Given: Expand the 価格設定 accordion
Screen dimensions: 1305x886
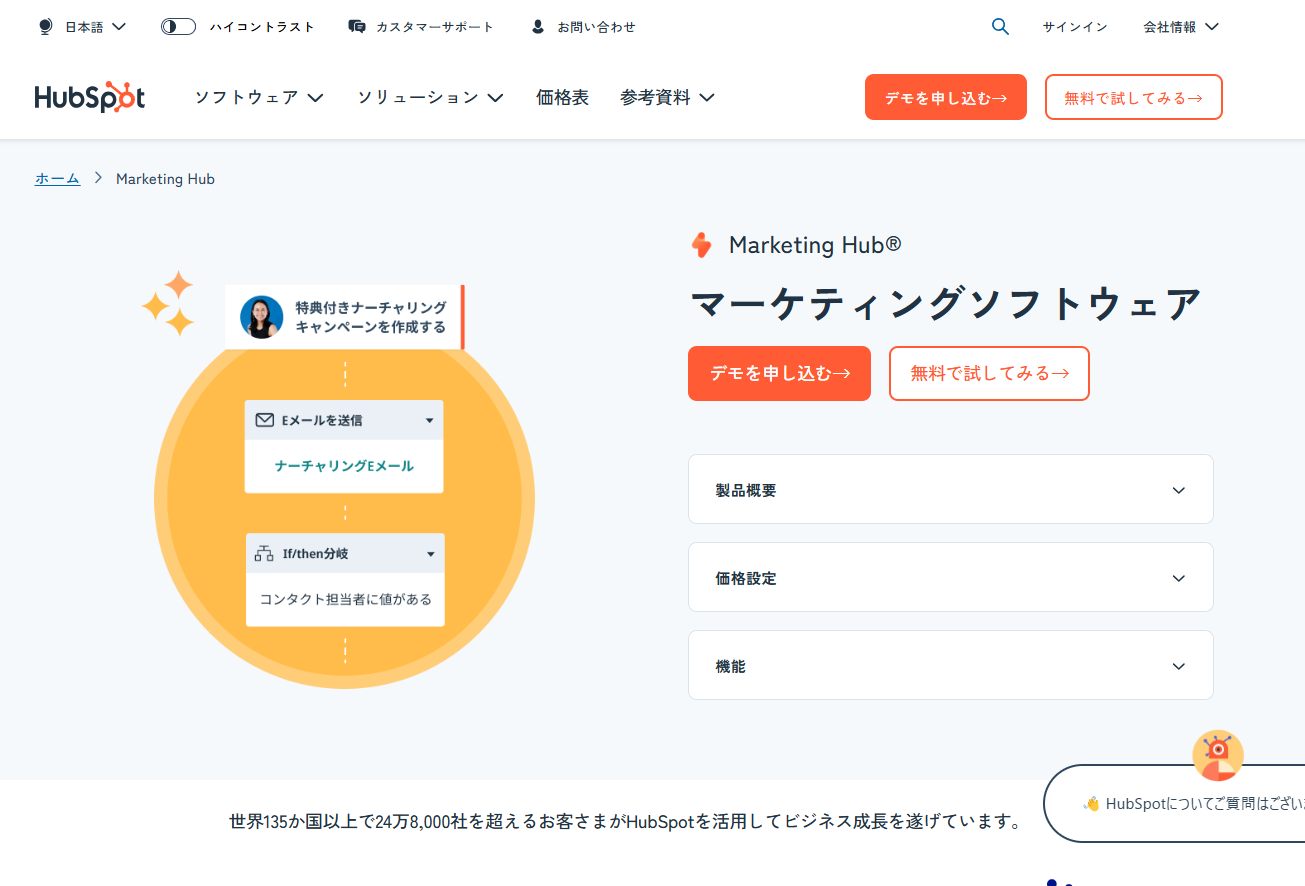Looking at the screenshot, I should pyautogui.click(x=951, y=577).
